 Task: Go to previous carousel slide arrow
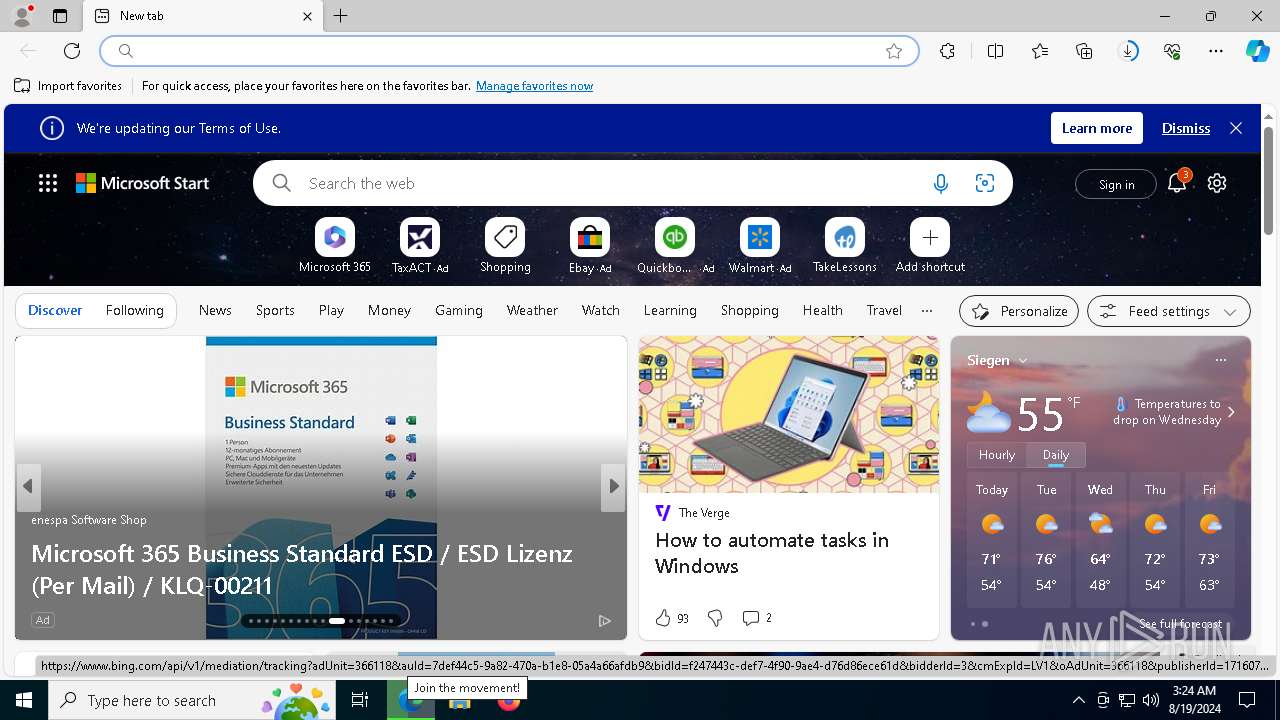pyautogui.click(x=28, y=486)
